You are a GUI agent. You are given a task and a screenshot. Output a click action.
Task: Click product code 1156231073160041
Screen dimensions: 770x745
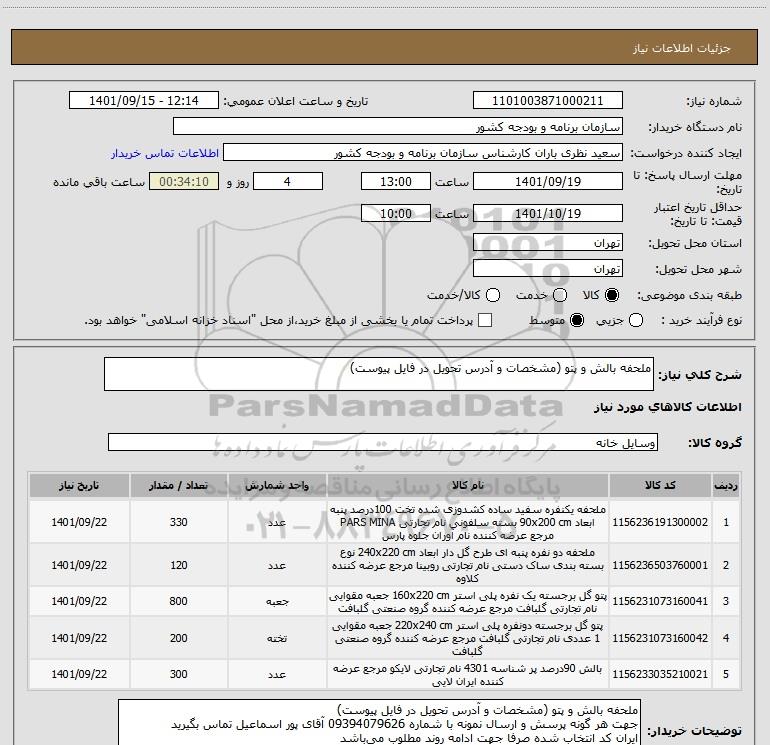(660, 601)
